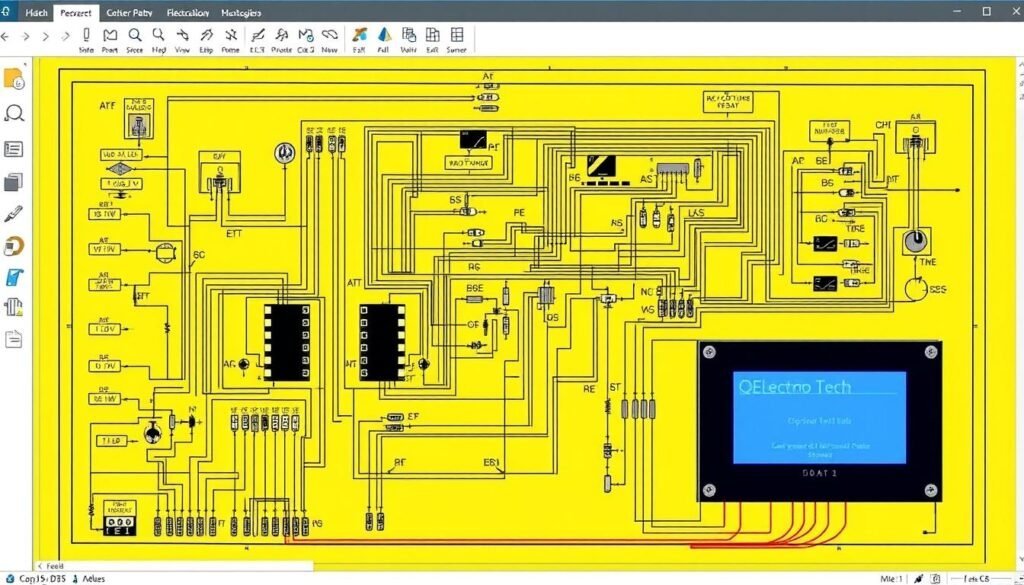Switch to the 'Hach' tab
1024x585 pixels.
(37, 12)
